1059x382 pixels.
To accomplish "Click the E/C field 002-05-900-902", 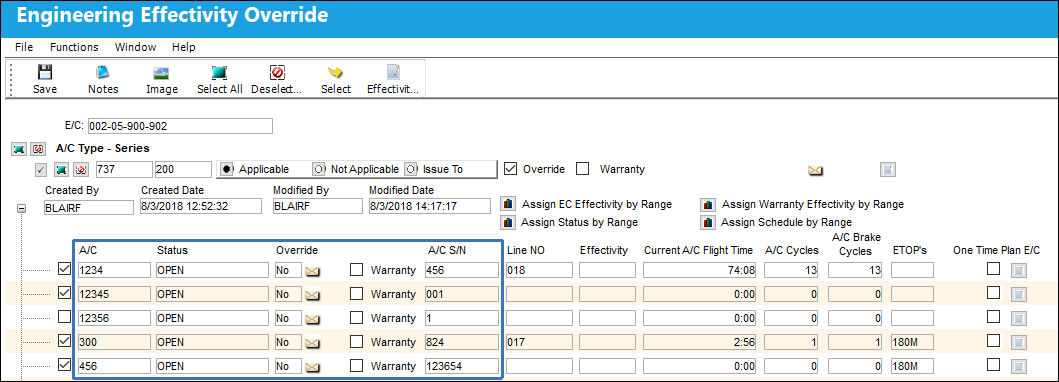I will click(x=180, y=126).
